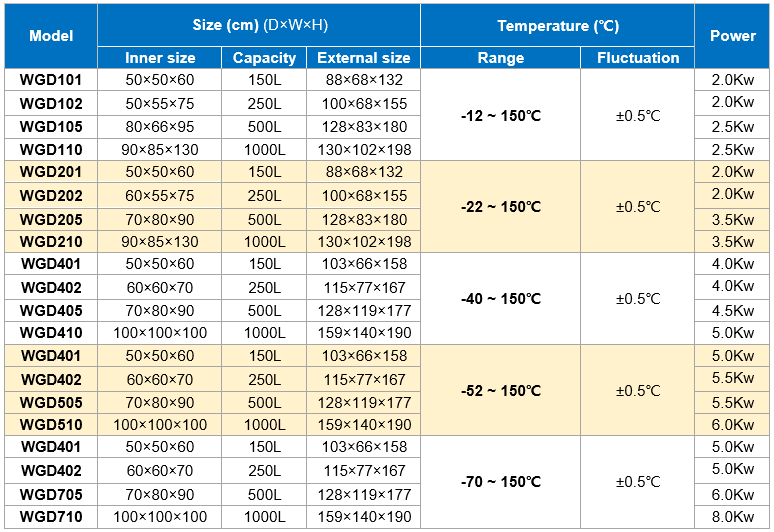Select the External size header
The width and height of the screenshot is (774, 532).
pos(363,58)
